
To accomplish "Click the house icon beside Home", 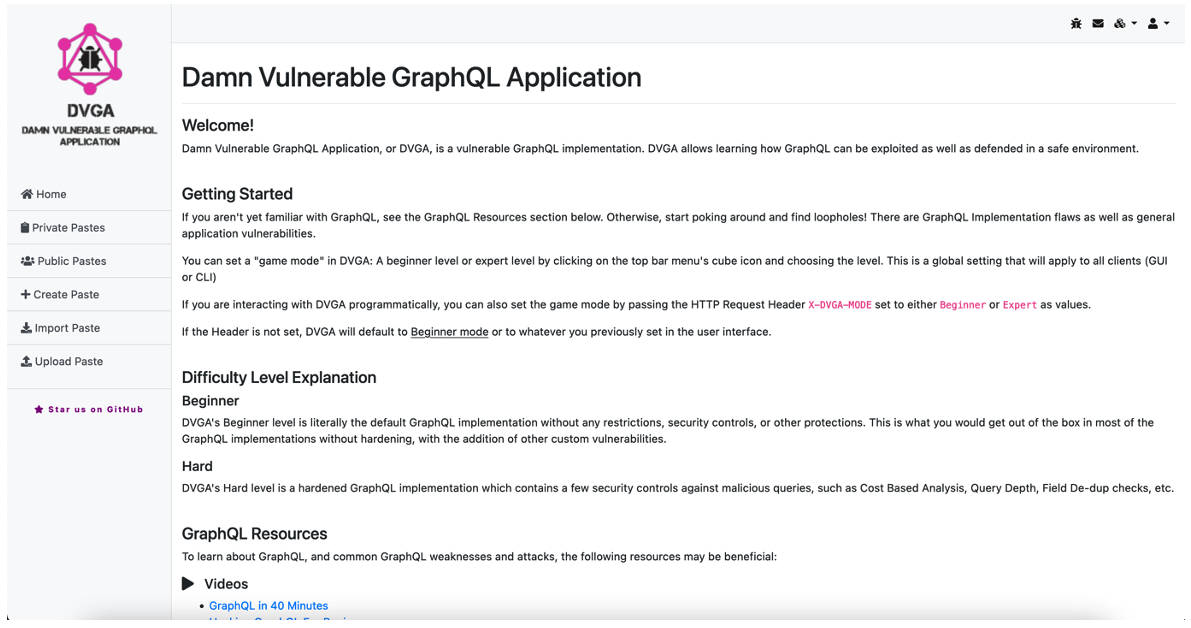I will point(27,194).
